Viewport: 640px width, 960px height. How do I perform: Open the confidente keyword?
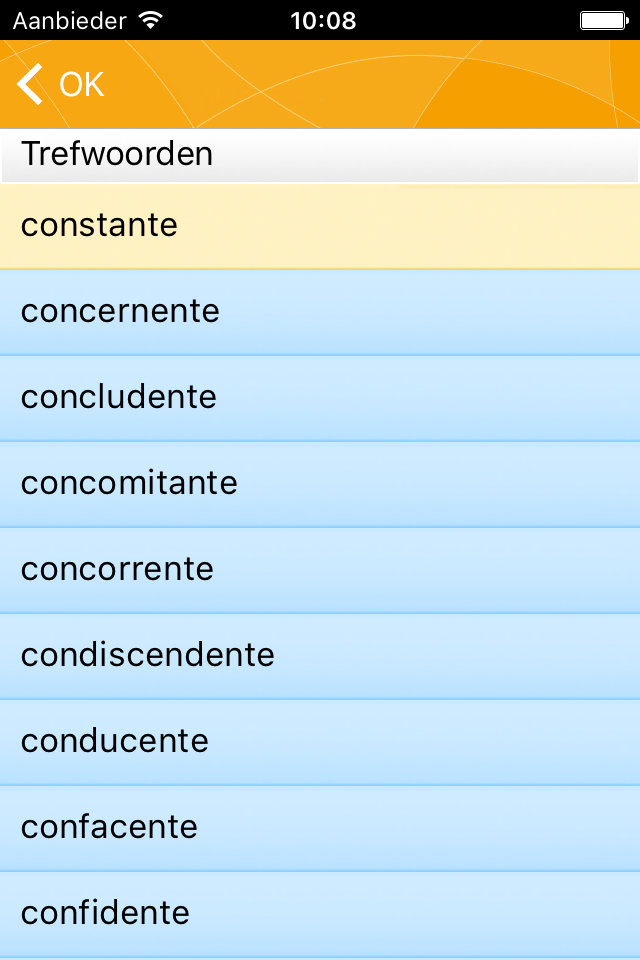(320, 914)
